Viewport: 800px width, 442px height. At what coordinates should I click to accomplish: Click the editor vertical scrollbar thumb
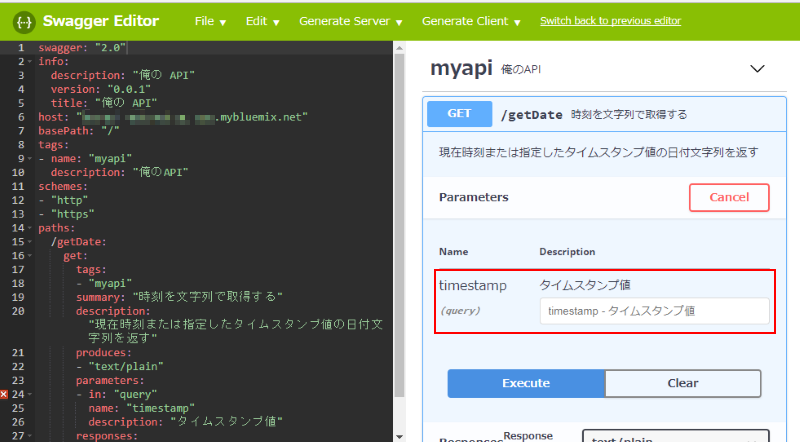[399, 225]
